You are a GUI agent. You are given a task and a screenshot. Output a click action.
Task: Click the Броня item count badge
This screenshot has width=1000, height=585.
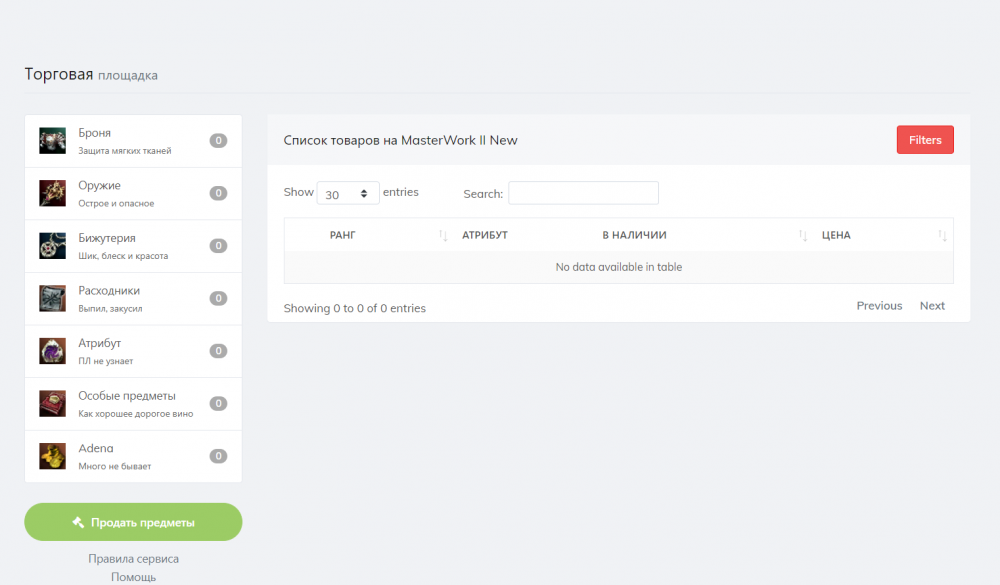click(218, 141)
